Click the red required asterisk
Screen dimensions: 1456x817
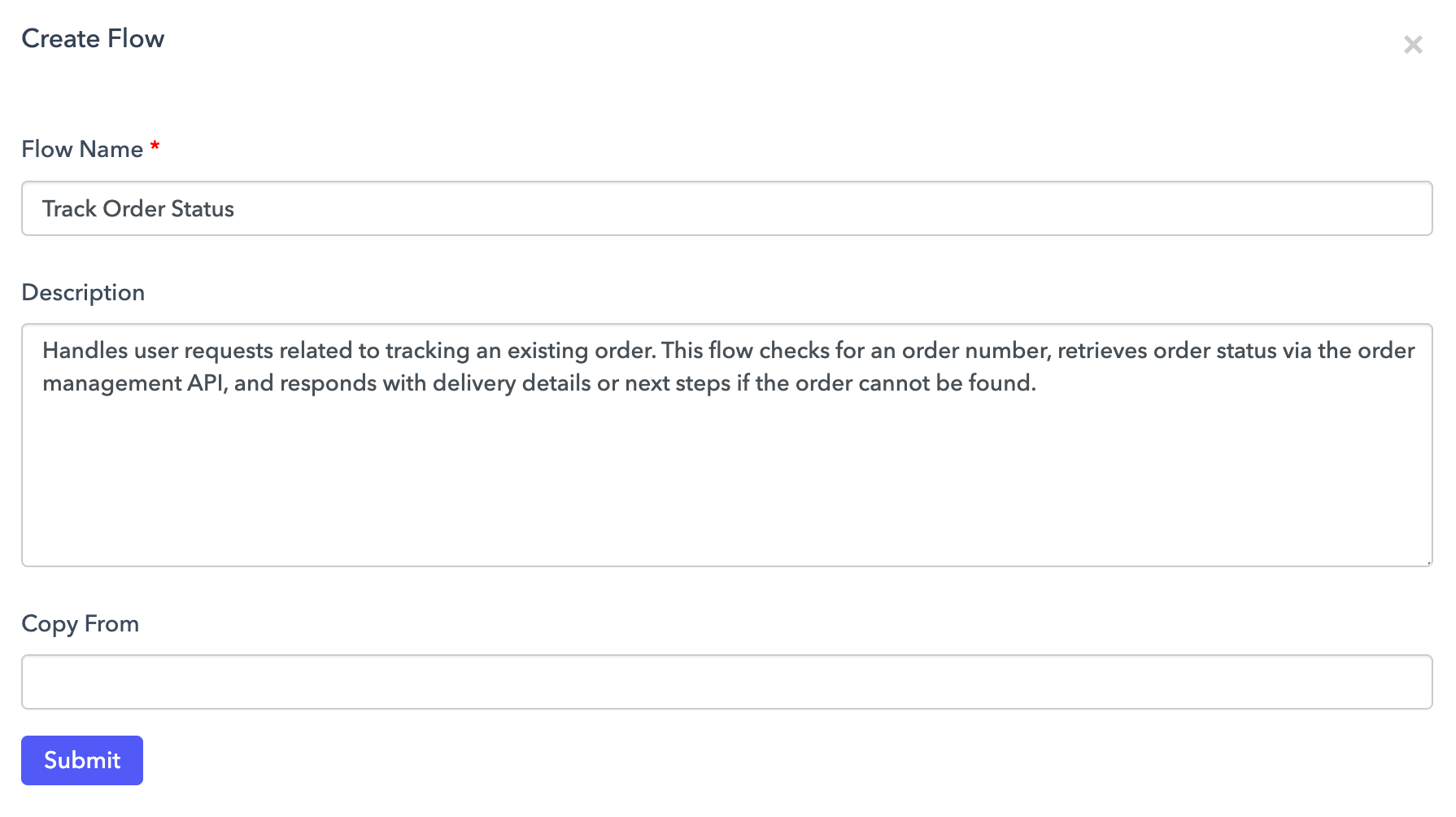click(155, 146)
